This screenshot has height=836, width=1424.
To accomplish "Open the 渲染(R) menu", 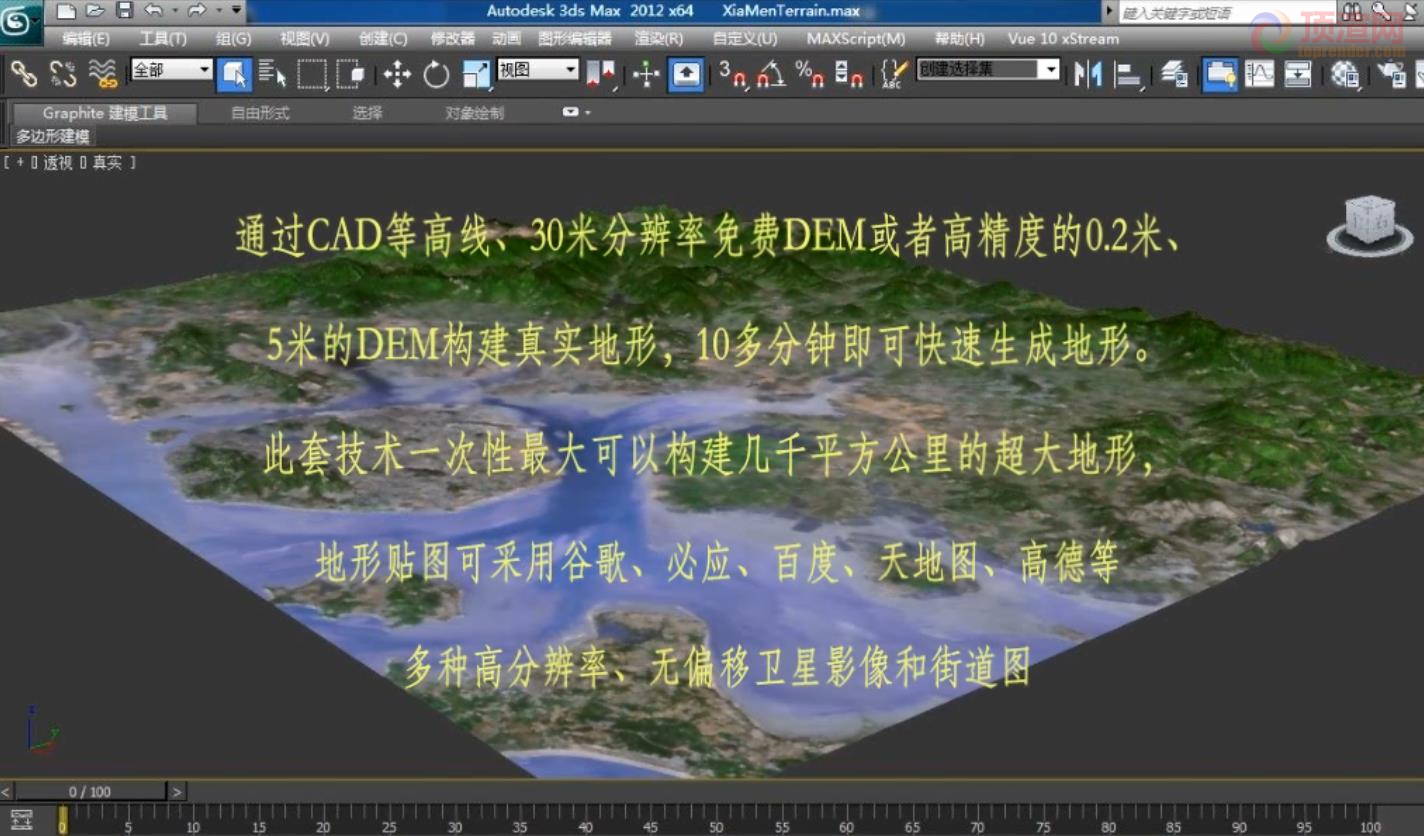I will click(659, 39).
